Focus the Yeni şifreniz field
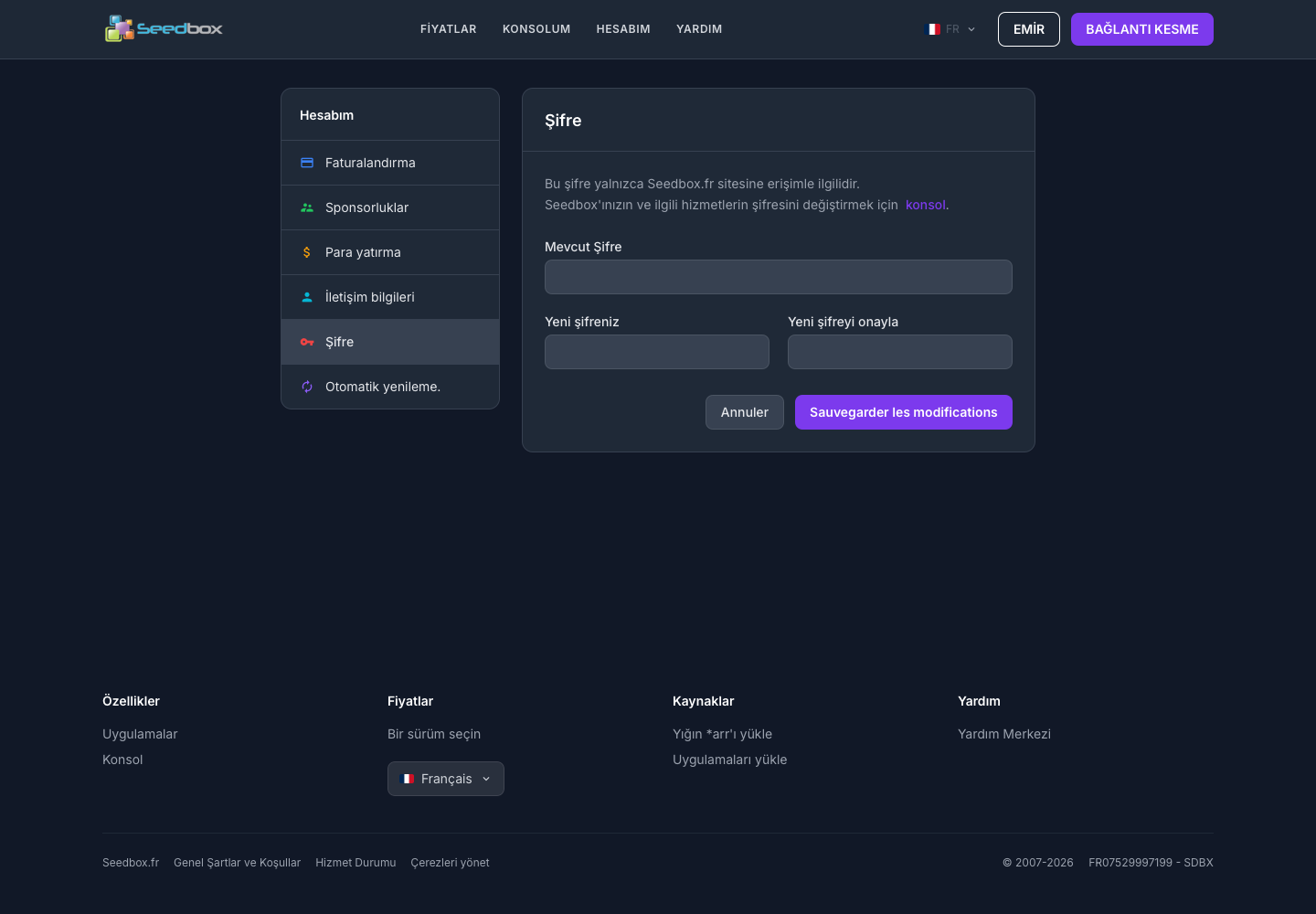The height and width of the screenshot is (914, 1316). point(657,352)
